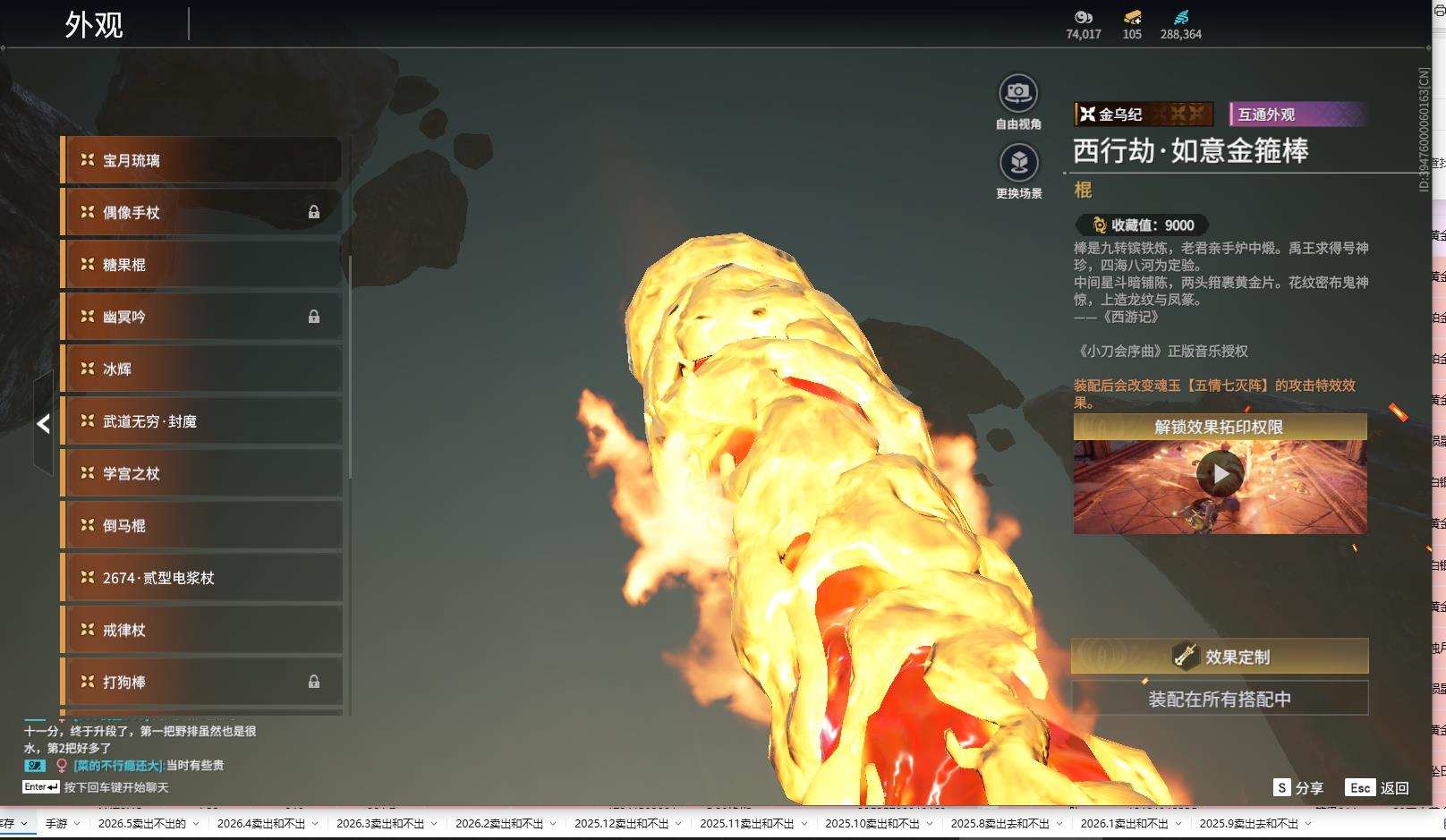Open the 2025.11卖出和不出 sheet tab
1446x840 pixels.
(747, 823)
